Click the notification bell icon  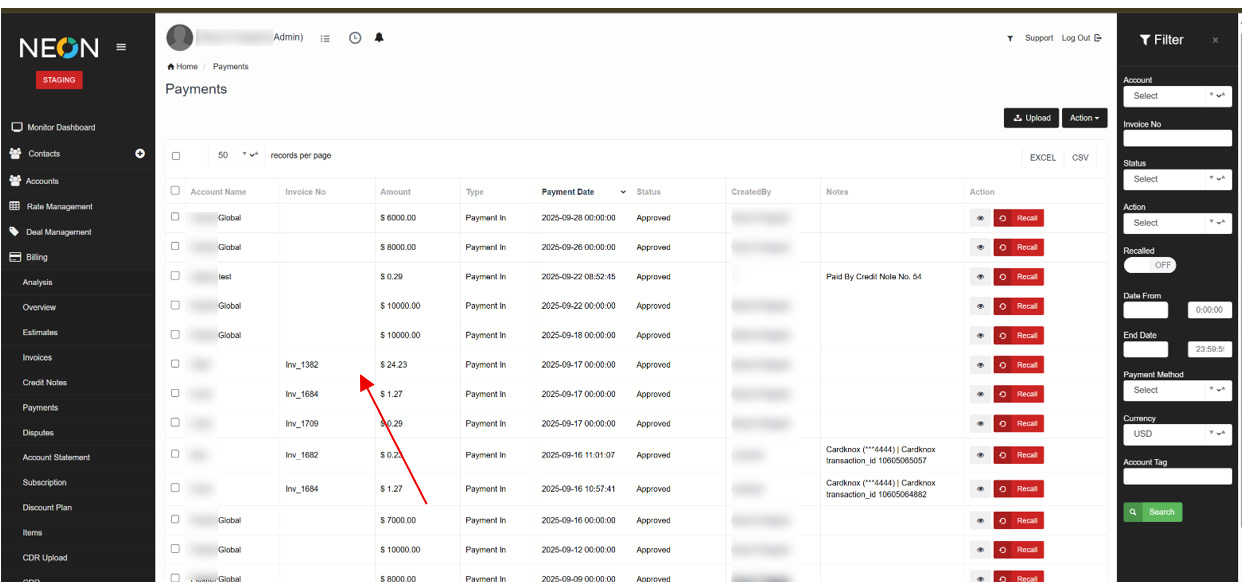pos(379,38)
